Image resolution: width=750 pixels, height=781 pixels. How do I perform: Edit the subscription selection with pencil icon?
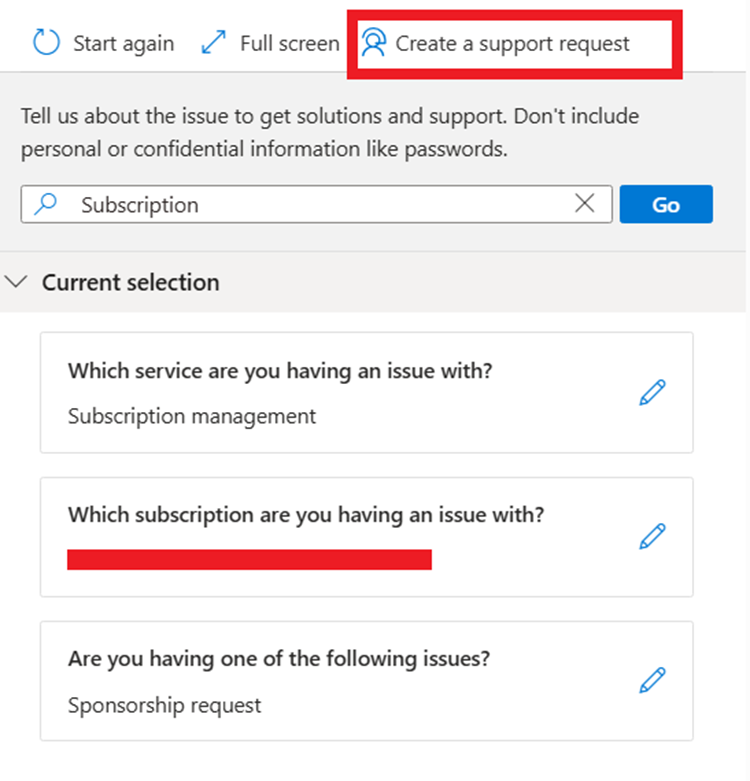(x=652, y=537)
